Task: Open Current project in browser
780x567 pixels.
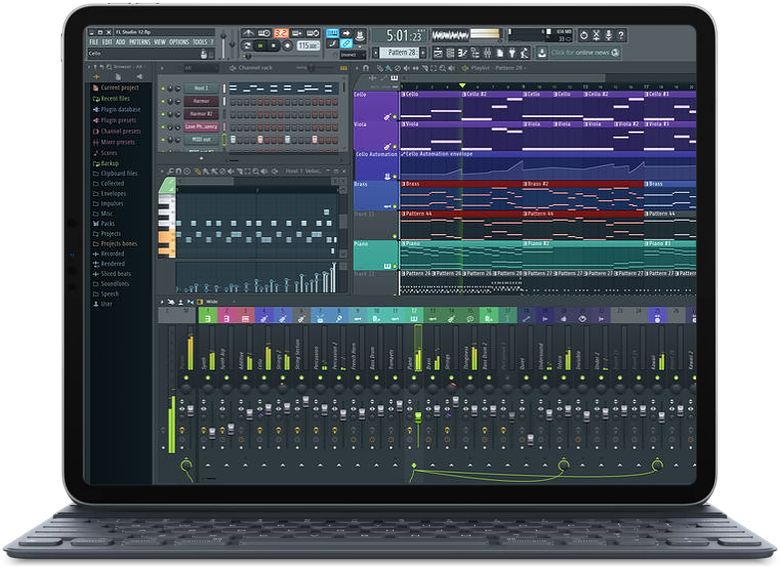Action: (x=115, y=88)
